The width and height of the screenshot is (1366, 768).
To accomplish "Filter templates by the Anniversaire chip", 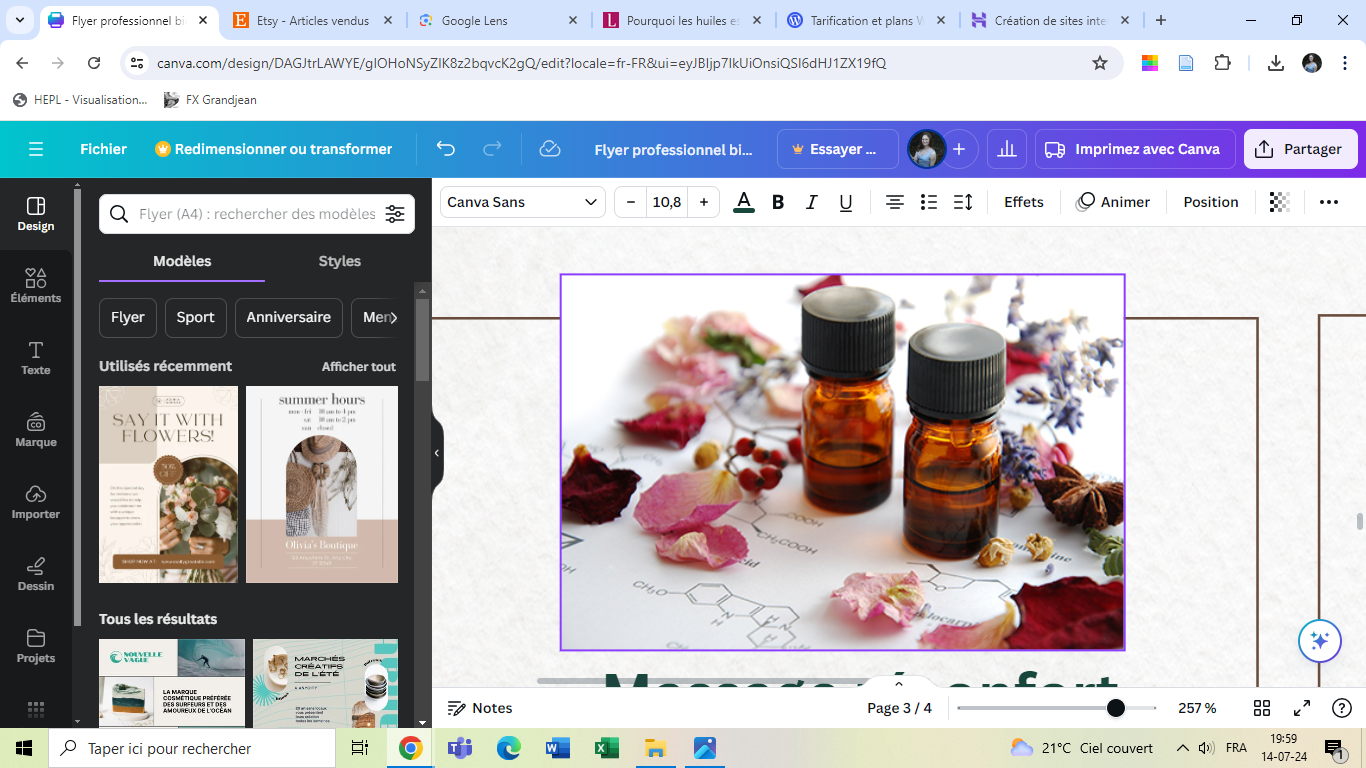I will 289,317.
